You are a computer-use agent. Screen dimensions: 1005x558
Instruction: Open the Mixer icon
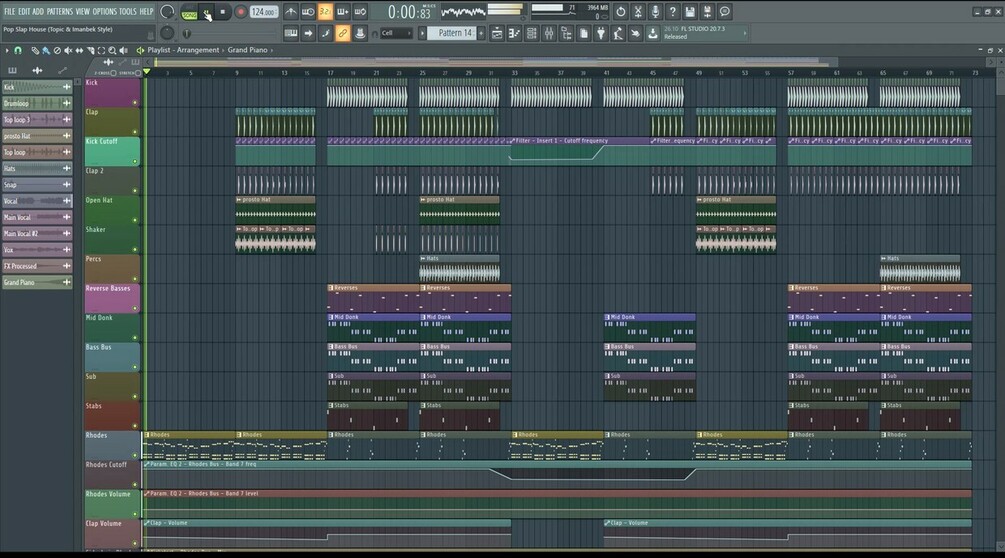pyautogui.click(x=549, y=33)
